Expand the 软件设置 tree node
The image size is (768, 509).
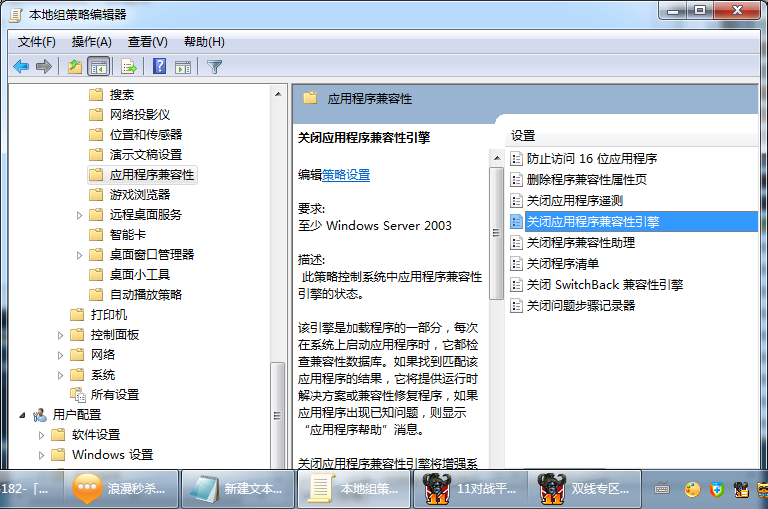point(41,435)
